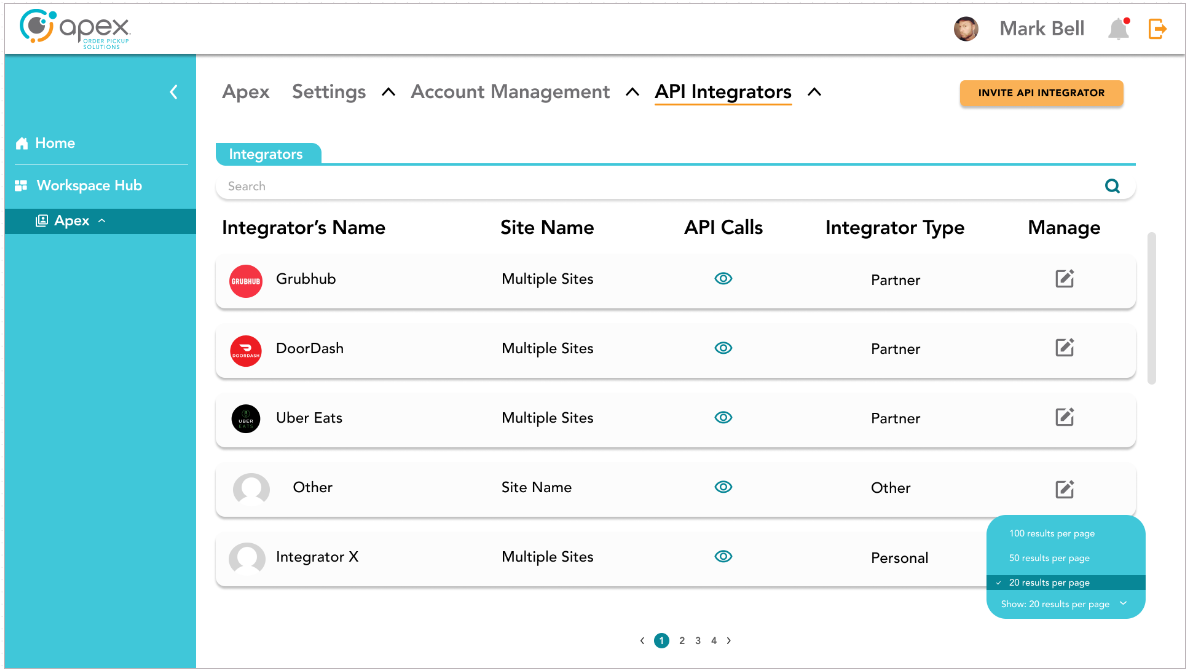The width and height of the screenshot is (1189, 672).
Task: Collapse sidebar with the left chevron
Action: point(174,92)
